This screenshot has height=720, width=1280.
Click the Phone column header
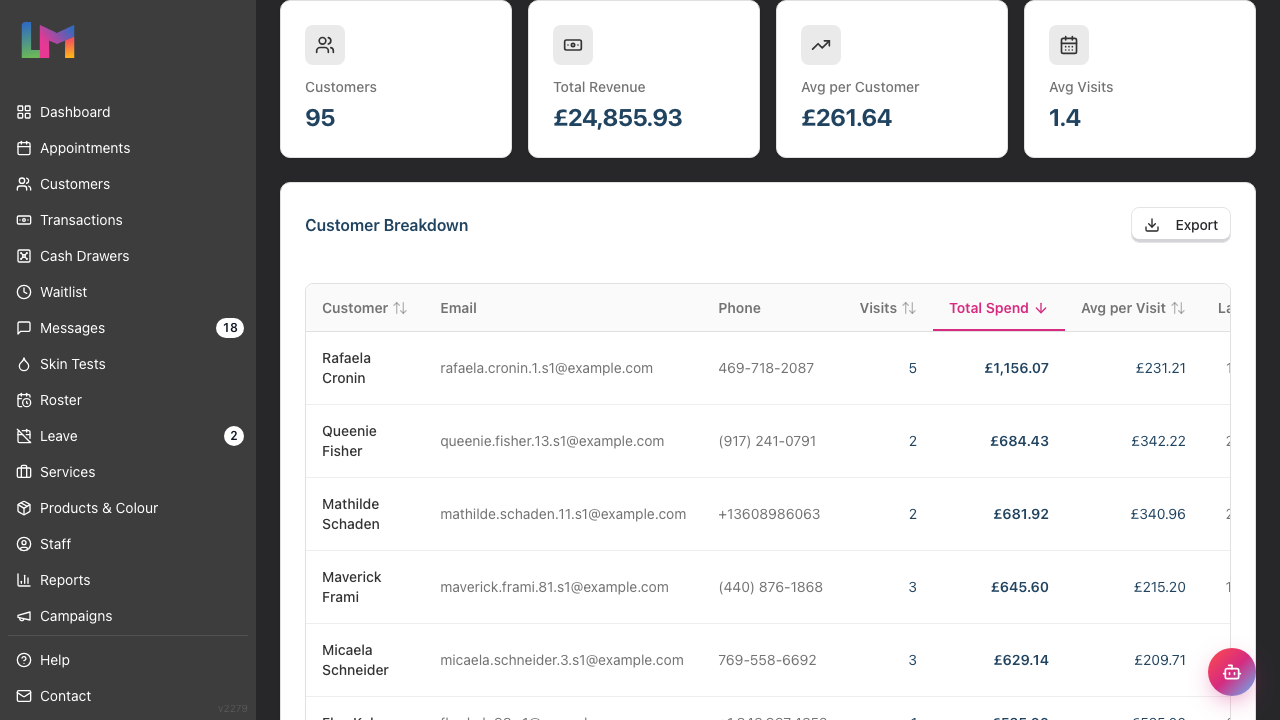[739, 308]
